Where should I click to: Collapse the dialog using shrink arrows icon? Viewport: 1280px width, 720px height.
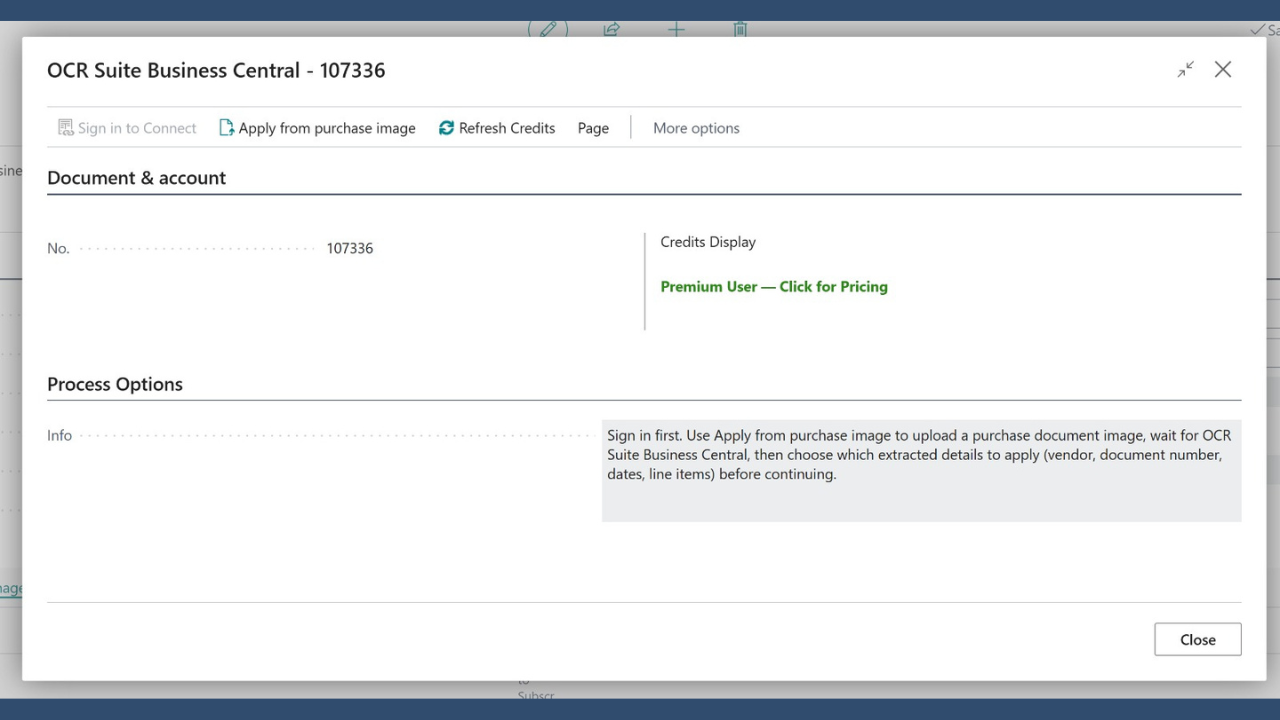point(1185,70)
